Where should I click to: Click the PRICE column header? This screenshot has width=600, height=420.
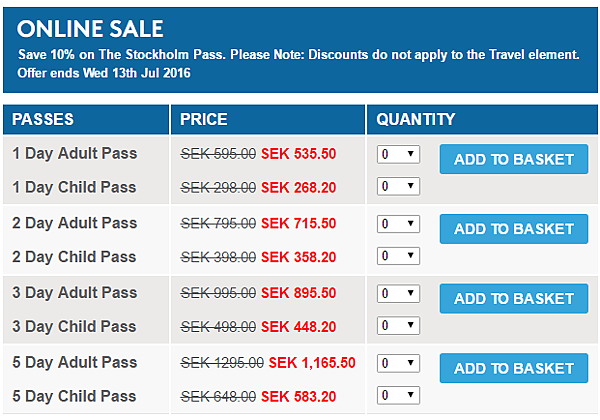pyautogui.click(x=204, y=119)
